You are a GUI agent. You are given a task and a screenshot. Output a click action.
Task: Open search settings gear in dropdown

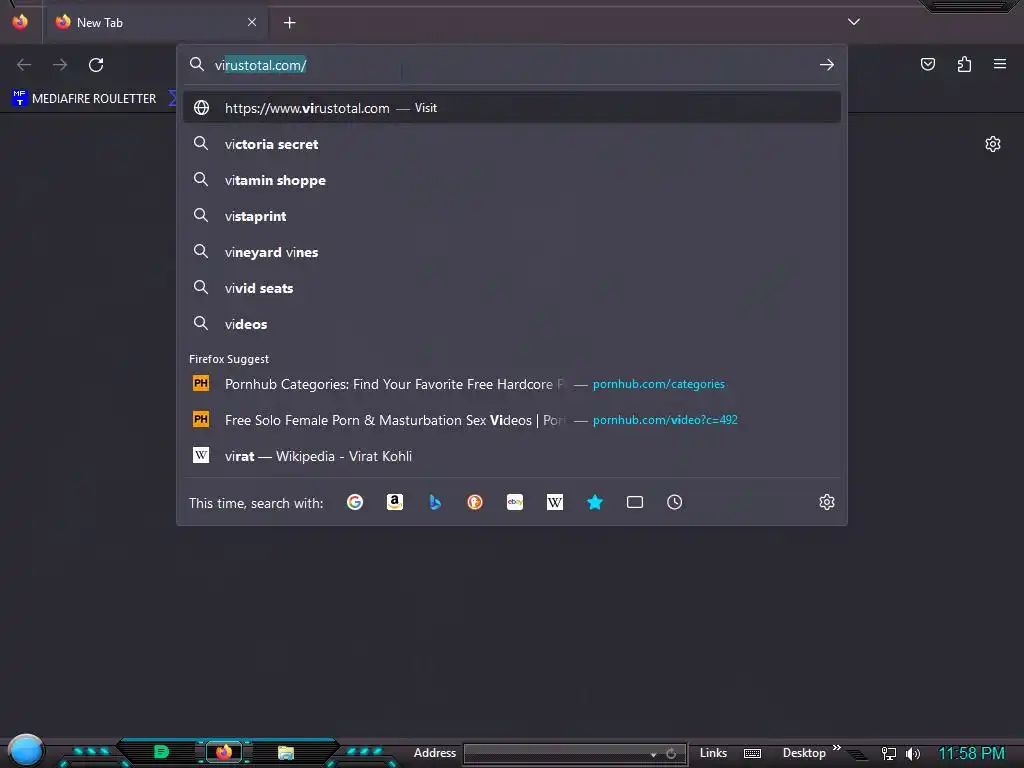coord(827,502)
